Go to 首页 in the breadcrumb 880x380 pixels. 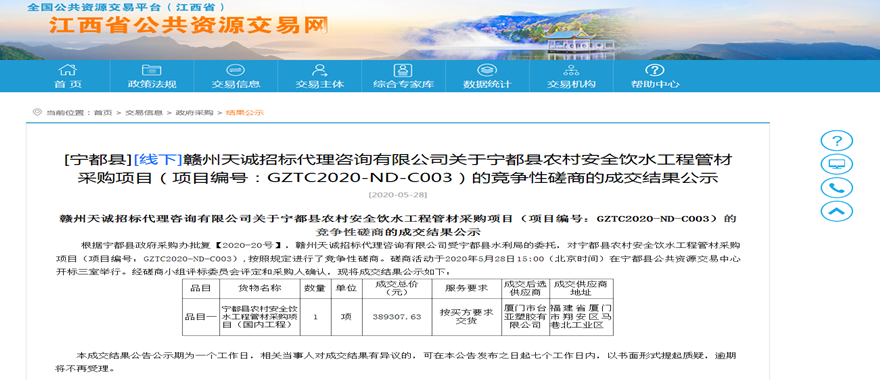click(103, 113)
